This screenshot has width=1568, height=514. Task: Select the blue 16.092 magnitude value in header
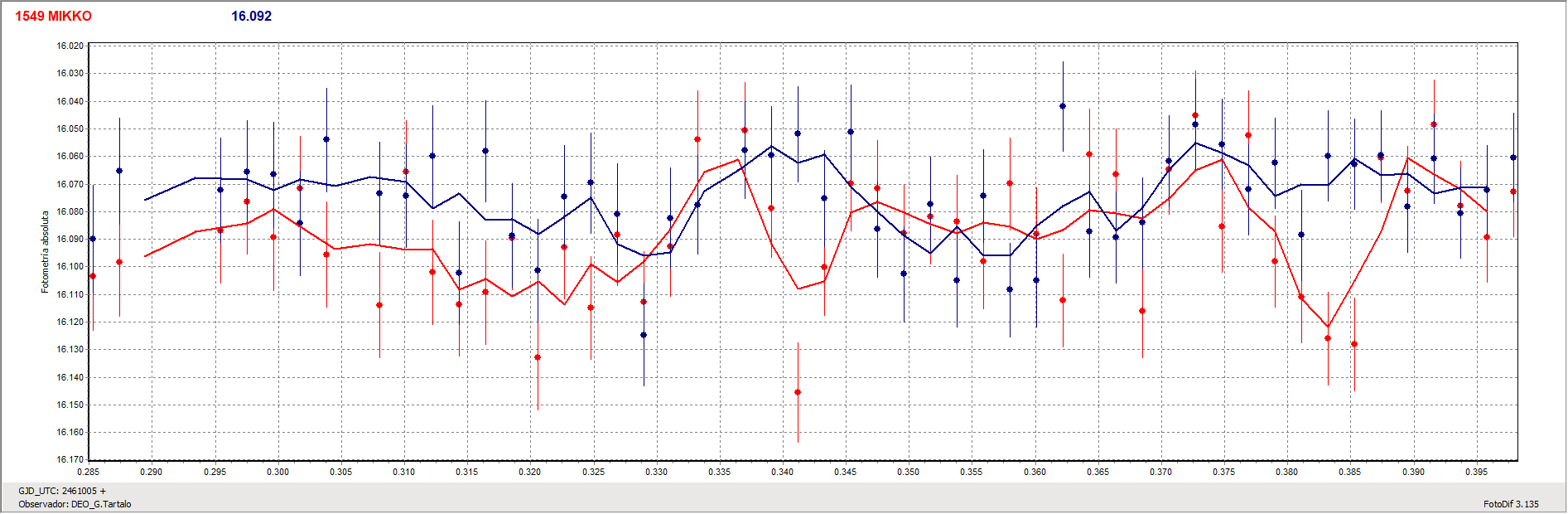click(x=251, y=17)
